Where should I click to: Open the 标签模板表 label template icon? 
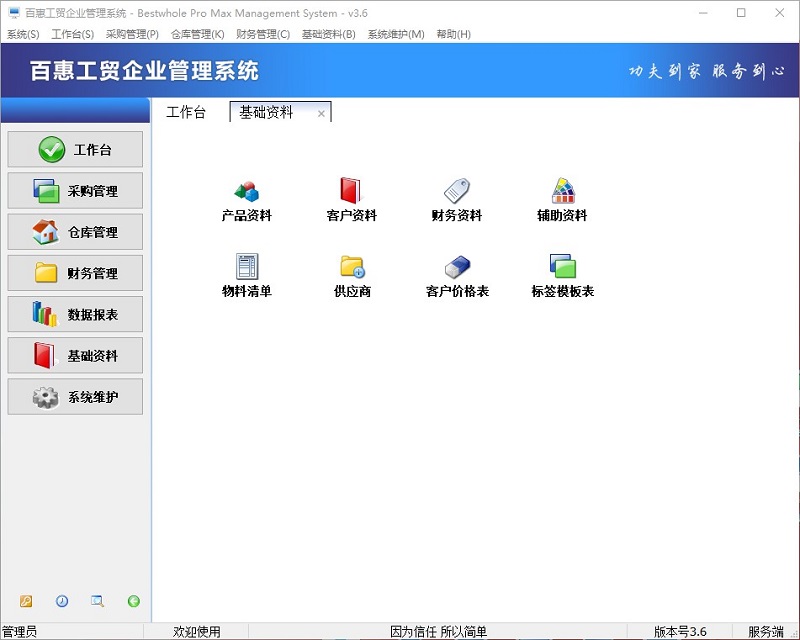[562, 276]
